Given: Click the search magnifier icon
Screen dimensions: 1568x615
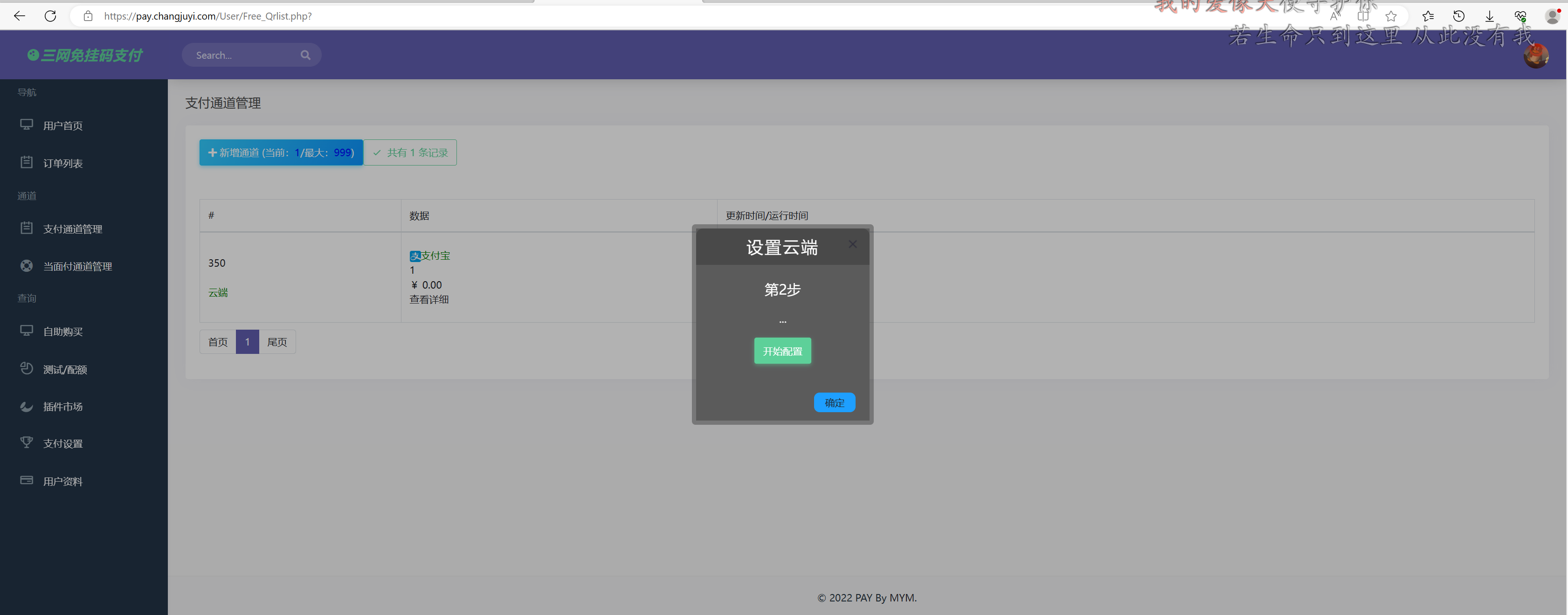Looking at the screenshot, I should [305, 55].
